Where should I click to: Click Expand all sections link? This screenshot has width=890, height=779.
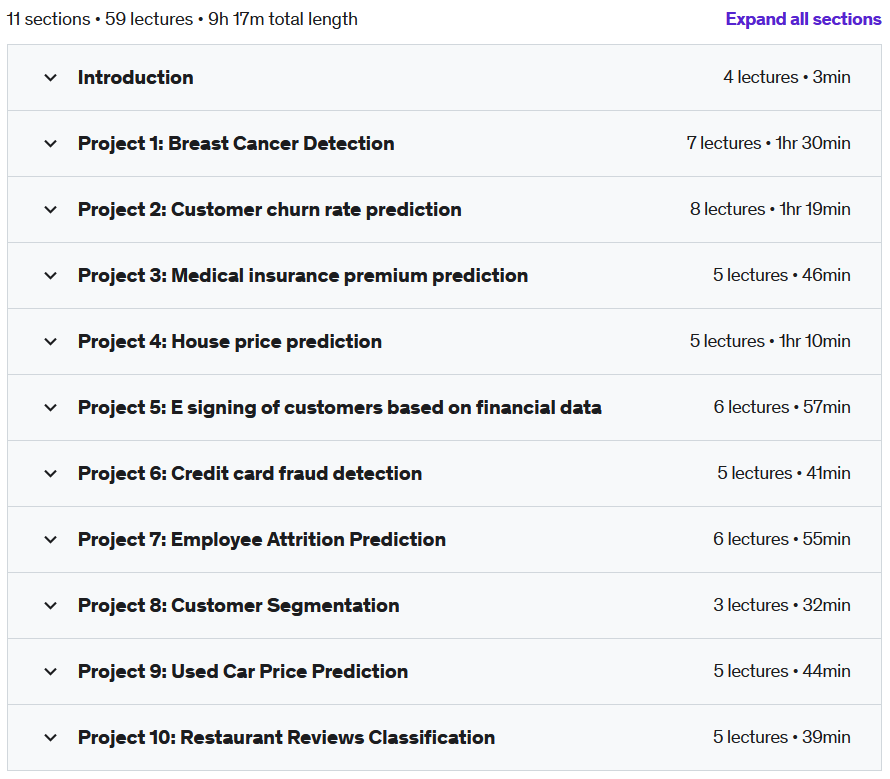click(x=803, y=19)
